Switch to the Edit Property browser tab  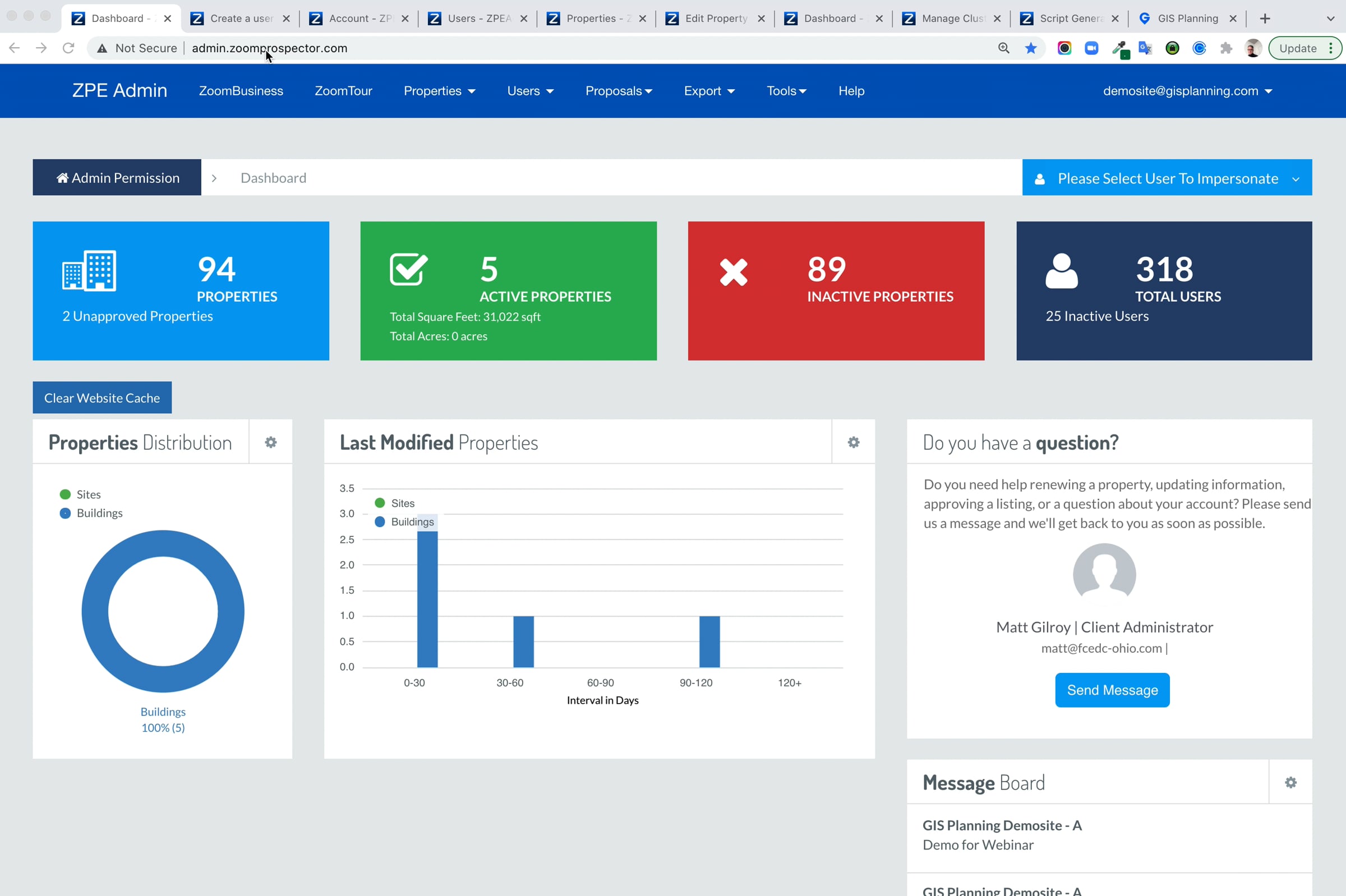715,19
